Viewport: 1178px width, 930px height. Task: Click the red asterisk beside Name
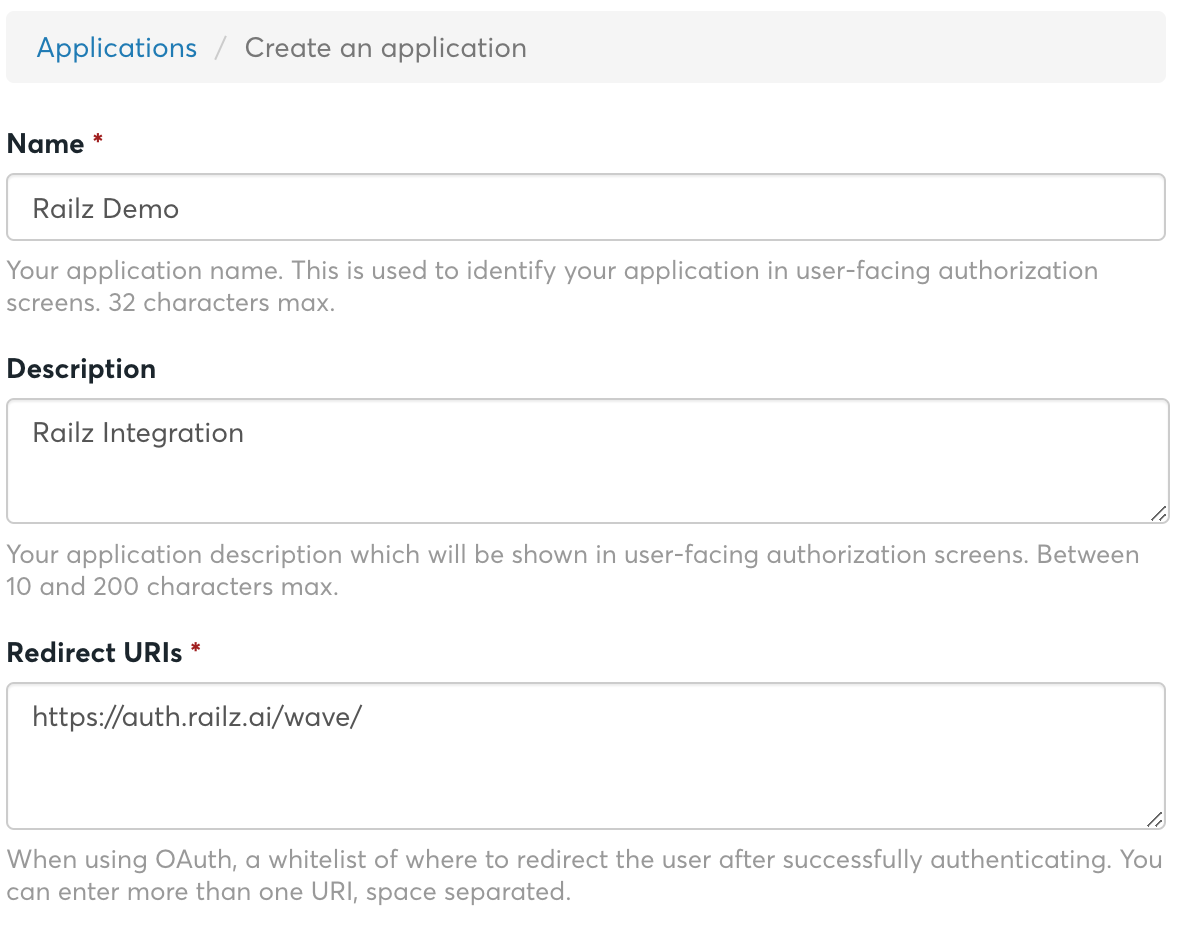coord(98,143)
